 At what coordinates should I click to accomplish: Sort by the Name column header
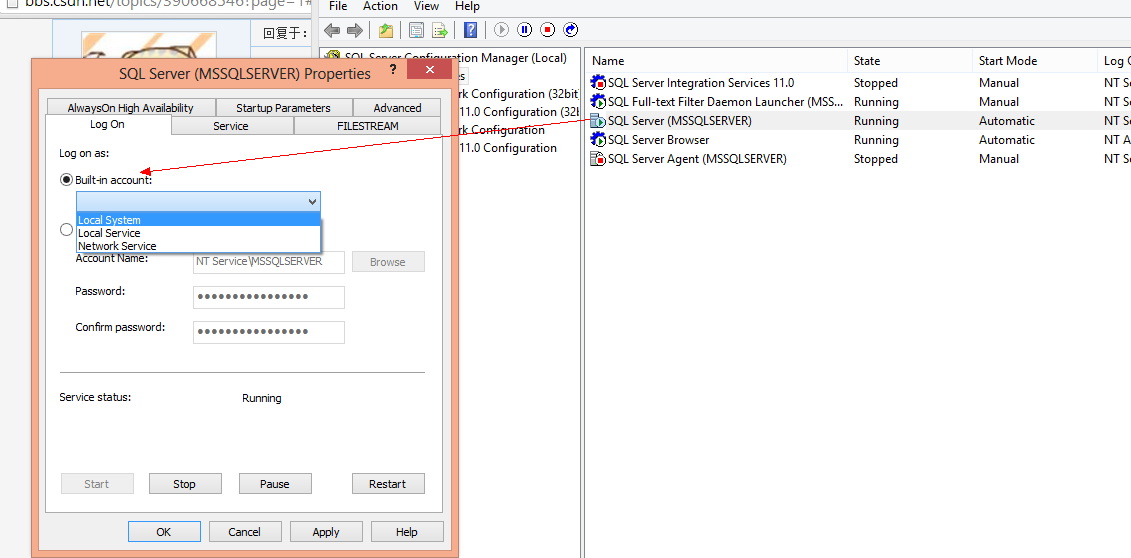click(x=717, y=61)
